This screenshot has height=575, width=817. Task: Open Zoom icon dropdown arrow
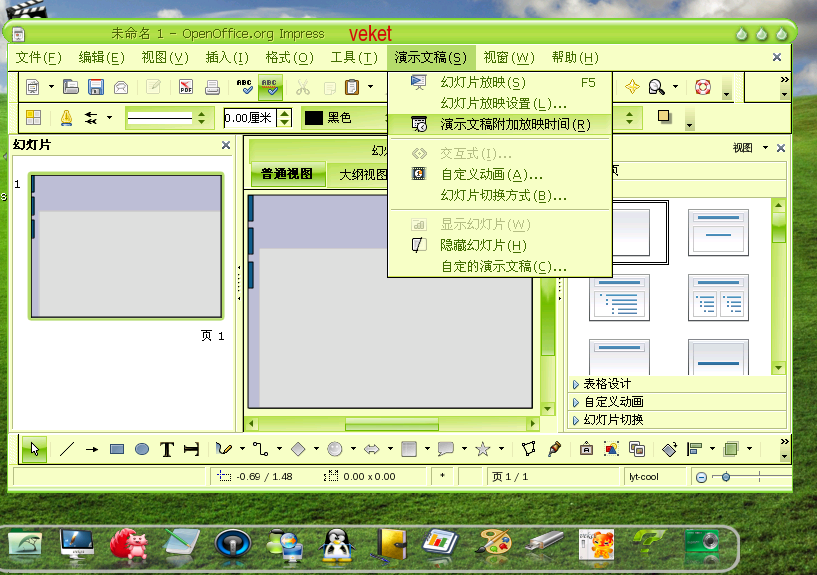[x=675, y=86]
